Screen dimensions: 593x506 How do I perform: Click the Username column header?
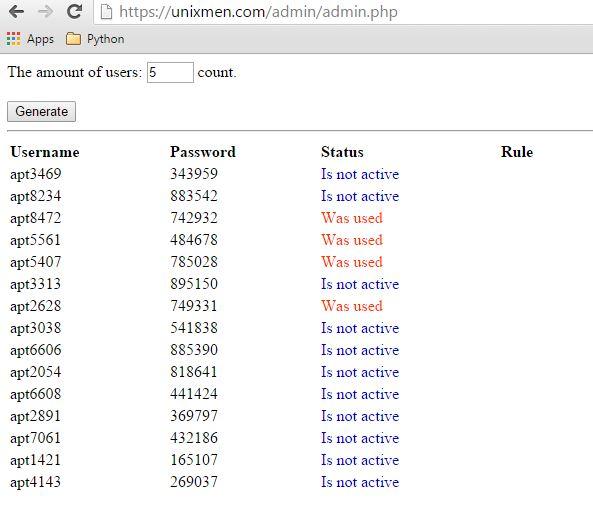(x=45, y=152)
